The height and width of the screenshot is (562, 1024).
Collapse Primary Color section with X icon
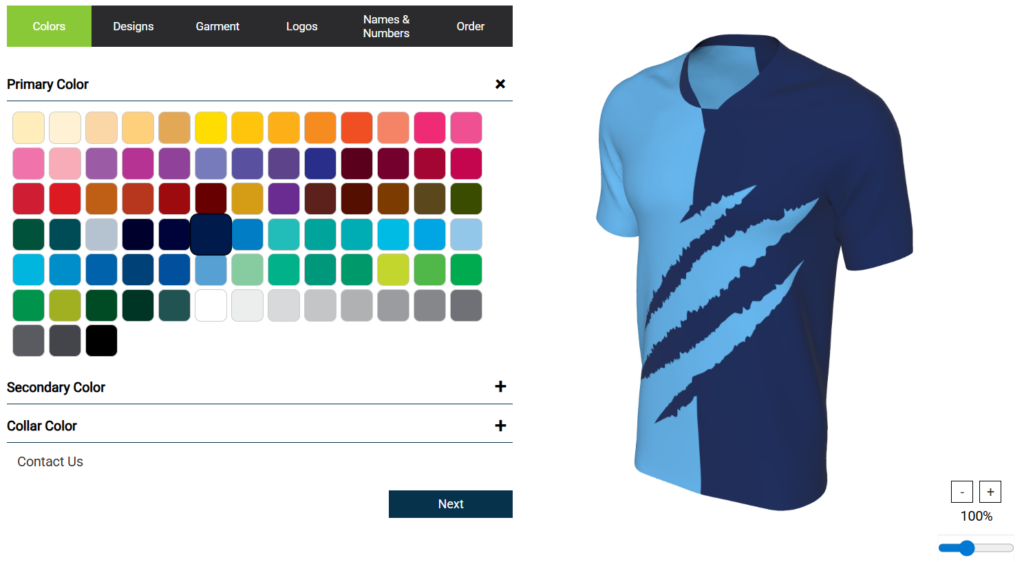(500, 84)
